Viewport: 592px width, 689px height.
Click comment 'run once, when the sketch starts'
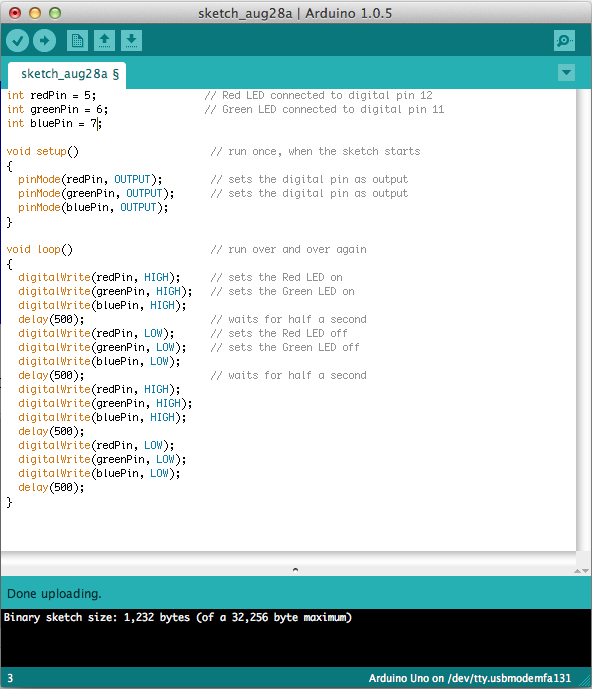click(x=315, y=152)
